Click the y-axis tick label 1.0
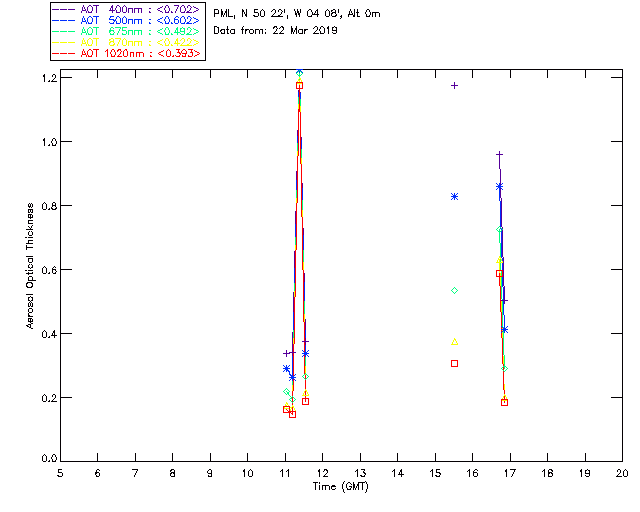 click(49, 142)
